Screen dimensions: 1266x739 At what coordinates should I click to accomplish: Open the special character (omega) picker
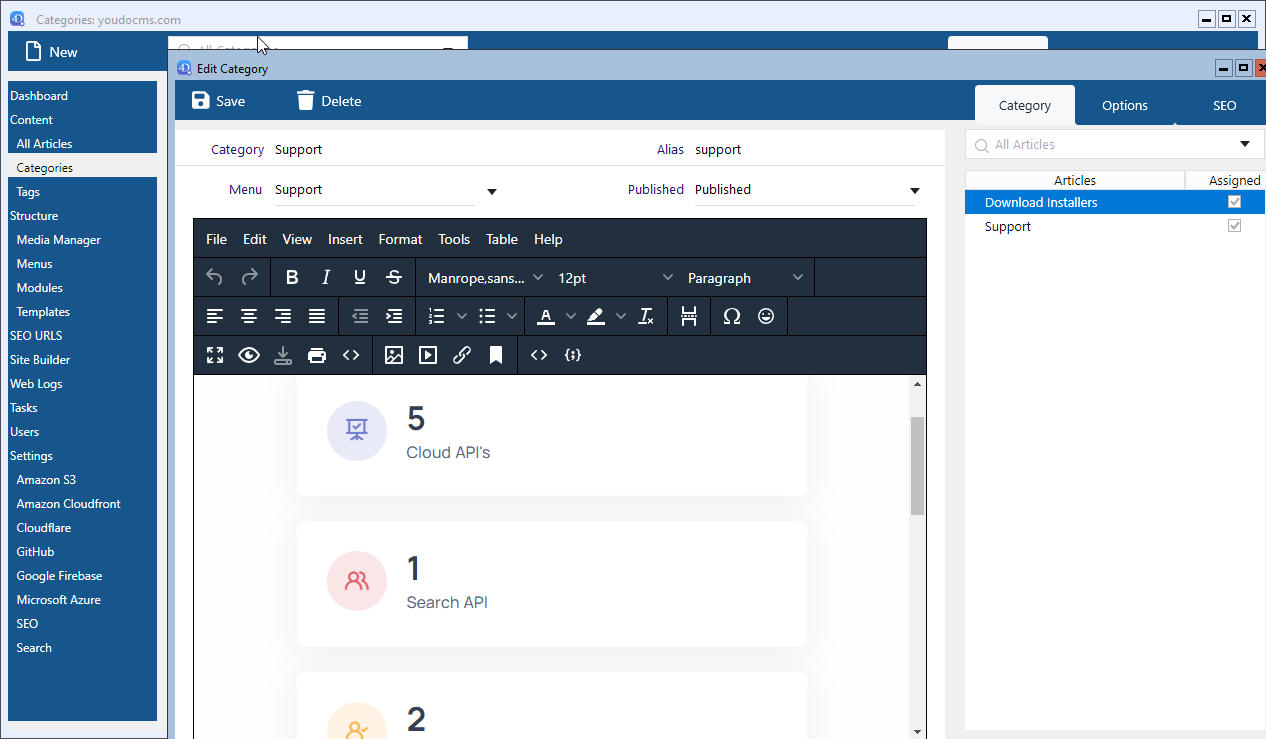[x=732, y=316]
